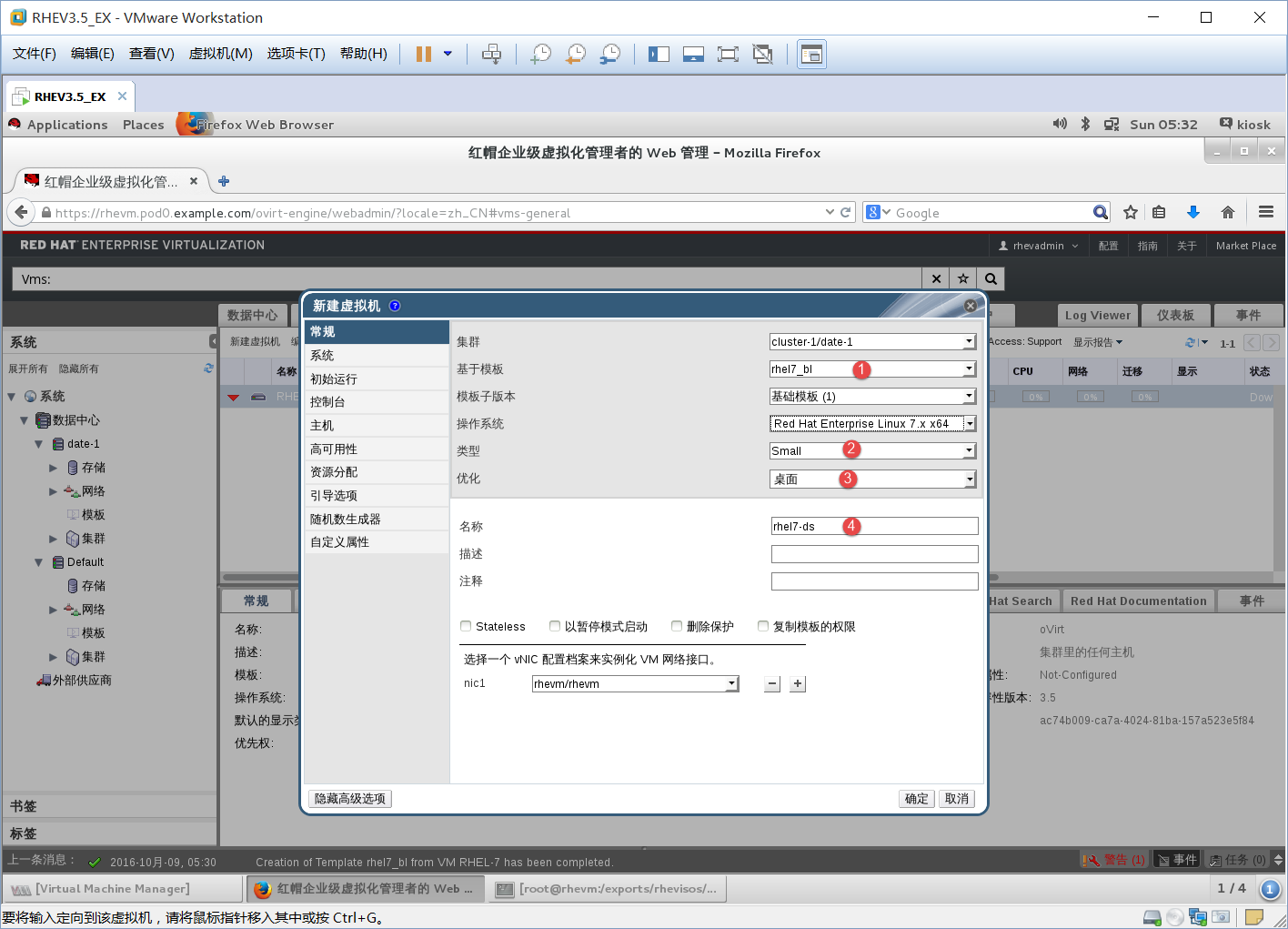The width and height of the screenshot is (1288, 929).
Task: Send Ctrl+Alt+Del via VMware toolbar icon
Action: (x=491, y=54)
